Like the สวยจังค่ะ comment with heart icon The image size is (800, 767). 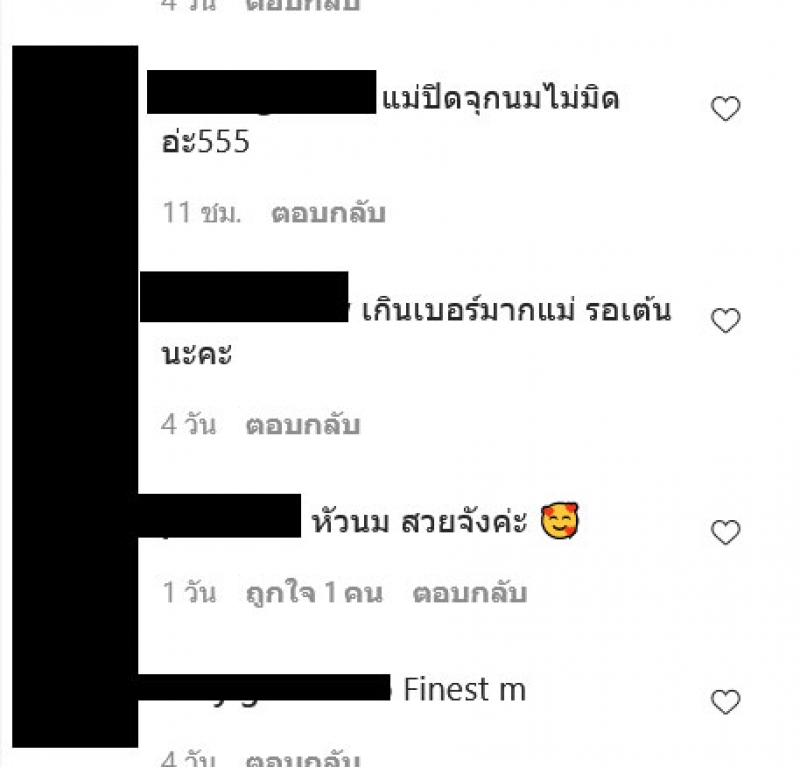[726, 532]
